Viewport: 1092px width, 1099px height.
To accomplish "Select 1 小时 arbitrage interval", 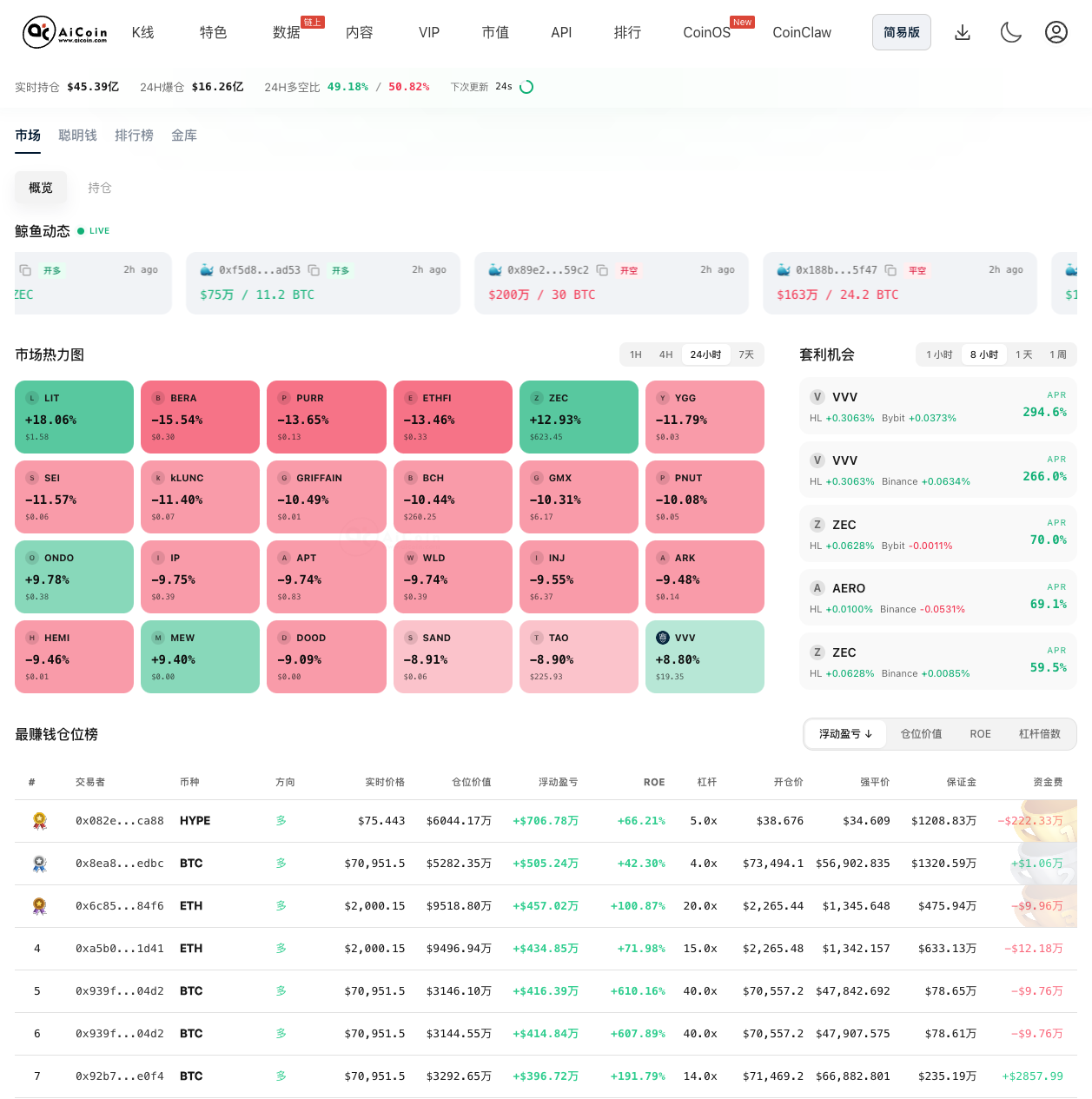I will tap(939, 354).
